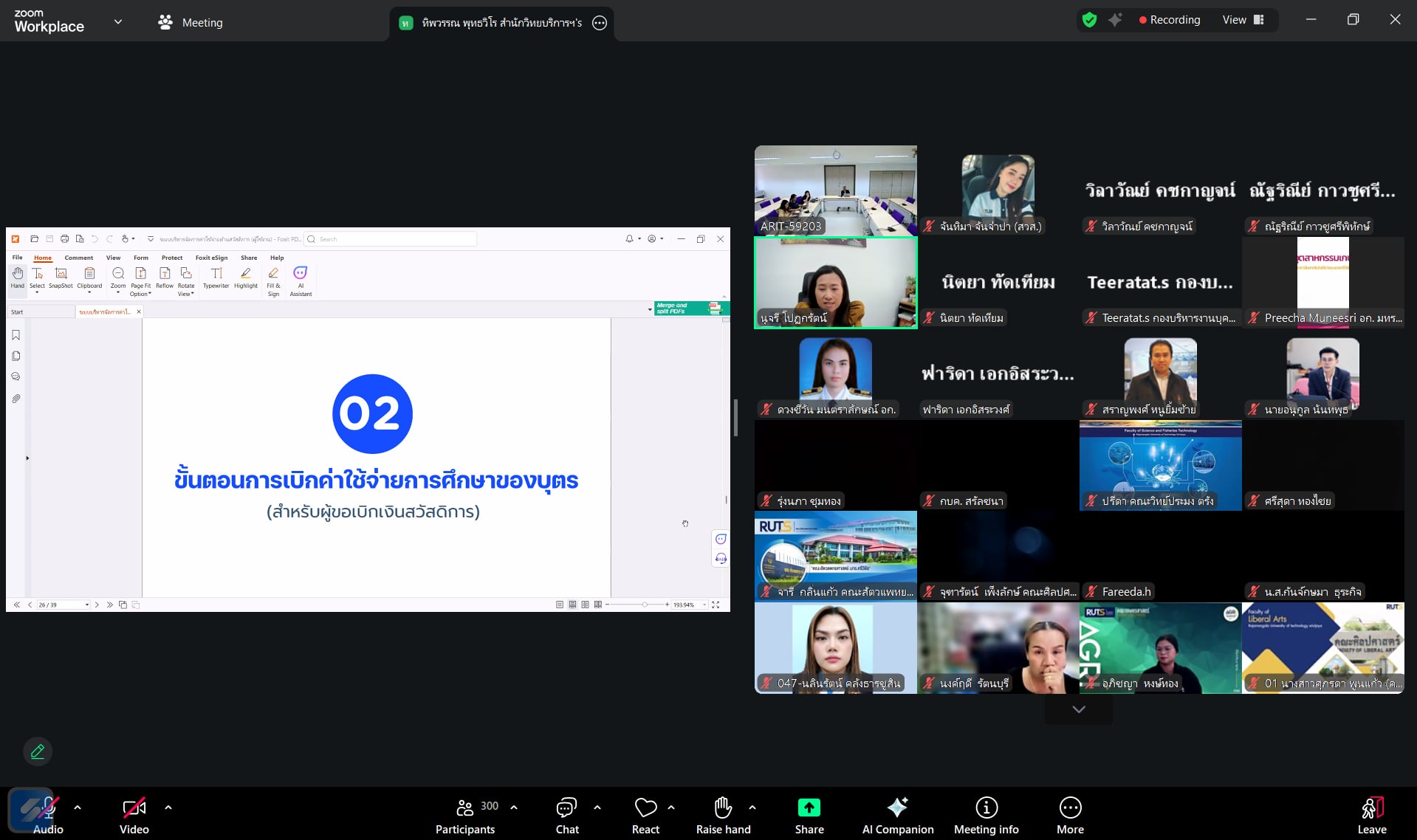Image resolution: width=1417 pixels, height=840 pixels.
Task: Show more participants with the down chevron
Action: pyautogui.click(x=1078, y=709)
